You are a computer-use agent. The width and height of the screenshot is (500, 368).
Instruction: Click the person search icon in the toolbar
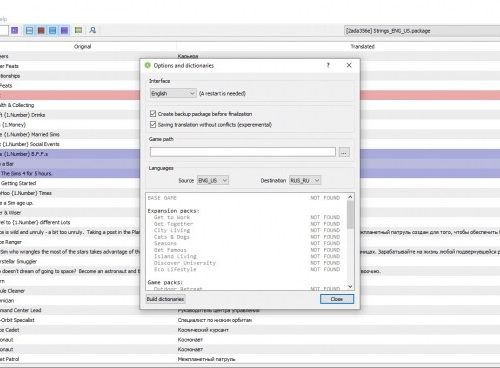coord(93,30)
